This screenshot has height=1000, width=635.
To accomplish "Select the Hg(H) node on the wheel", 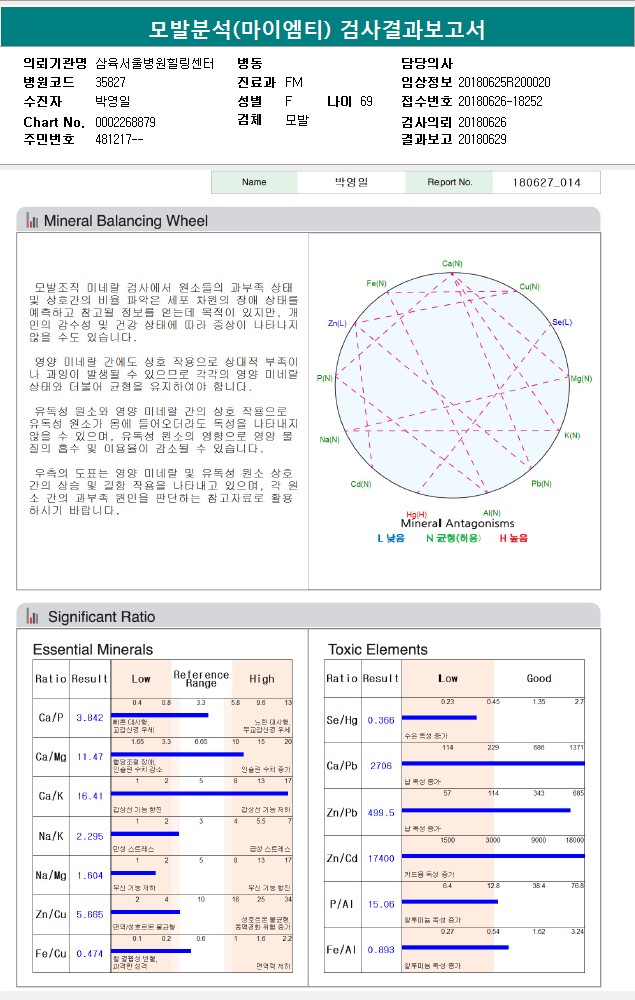I will (x=416, y=515).
